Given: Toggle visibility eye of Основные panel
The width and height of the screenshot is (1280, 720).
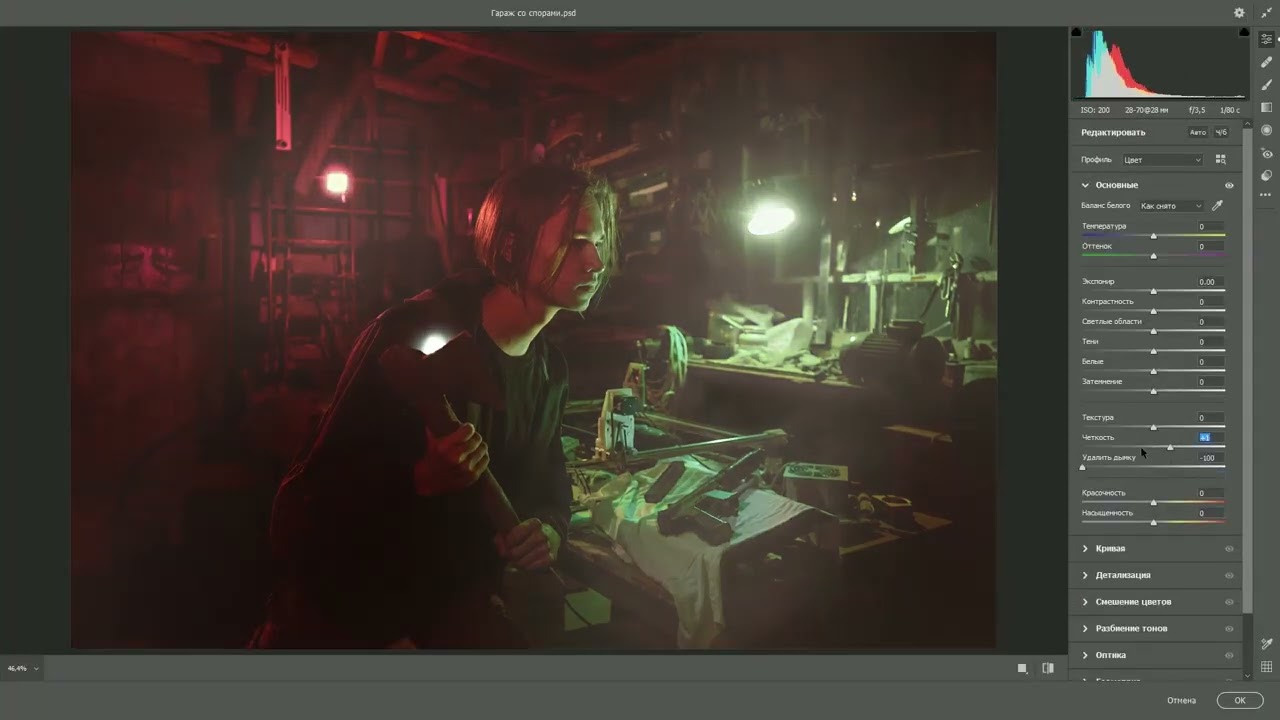Looking at the screenshot, I should point(1229,185).
